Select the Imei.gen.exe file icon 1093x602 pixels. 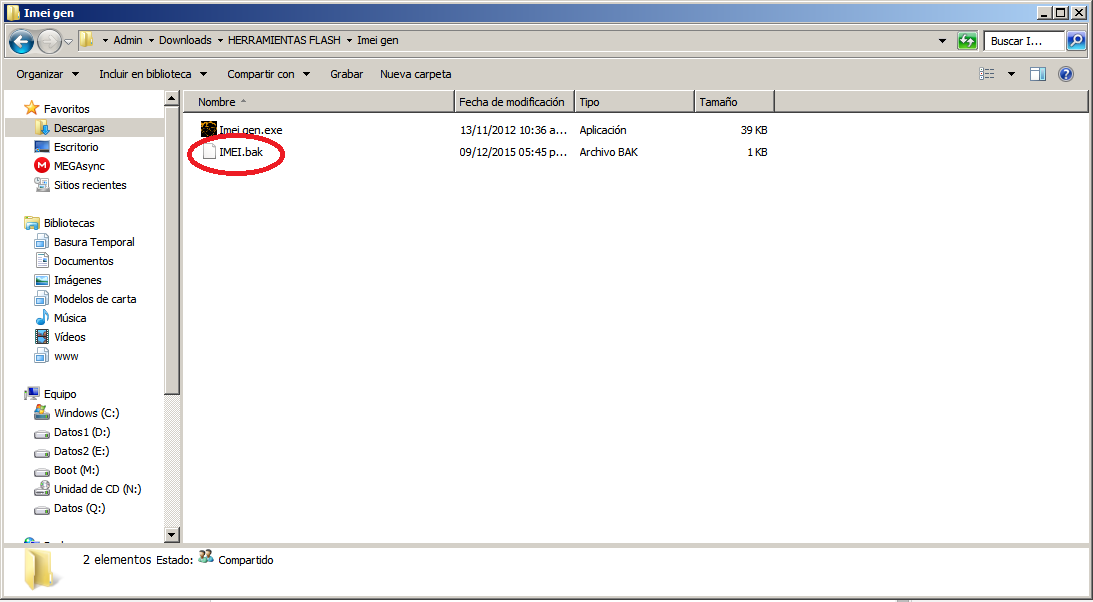(208, 129)
